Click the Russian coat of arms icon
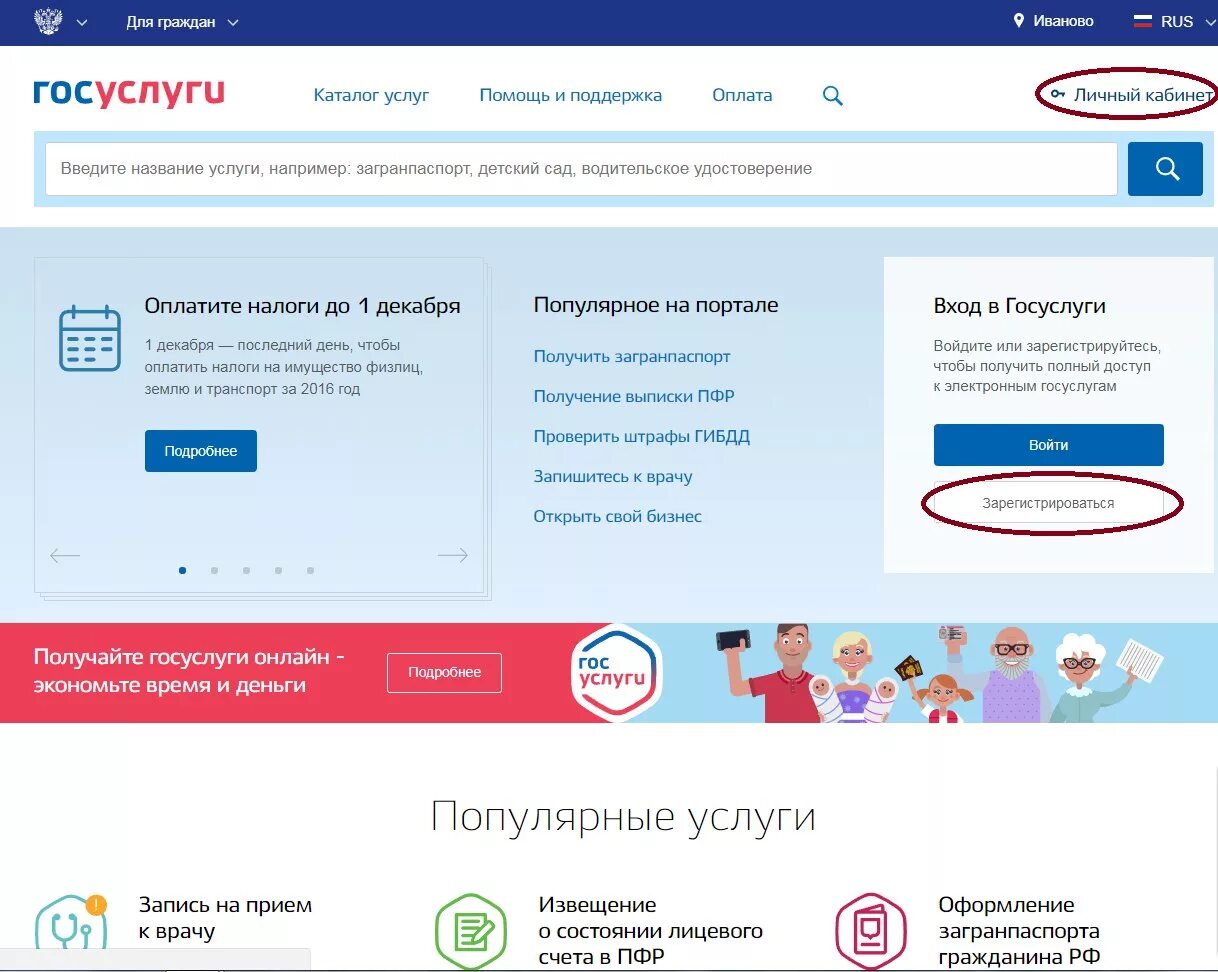The width and height of the screenshot is (1218, 972). (x=48, y=21)
